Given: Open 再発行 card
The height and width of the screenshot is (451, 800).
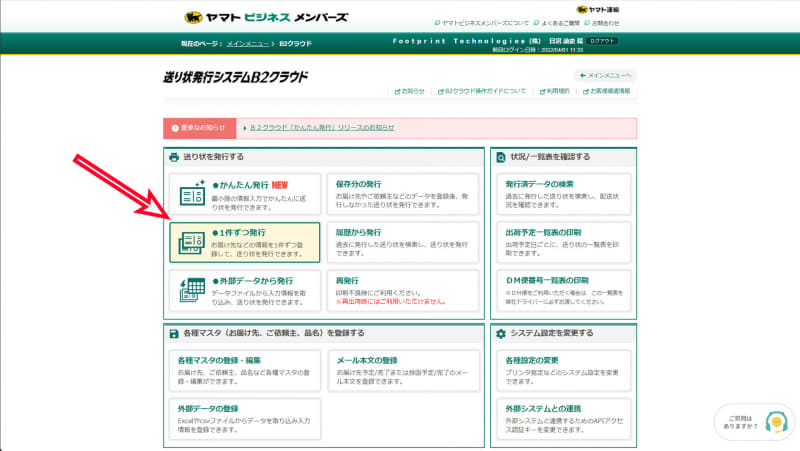Looking at the screenshot, I should pos(403,291).
